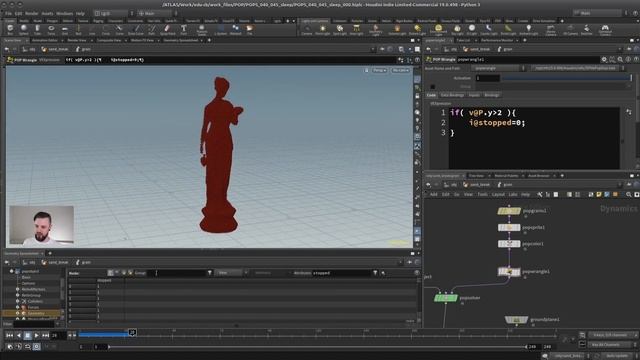Step back one frame
This screenshot has height=360, width=640.
click(18, 336)
